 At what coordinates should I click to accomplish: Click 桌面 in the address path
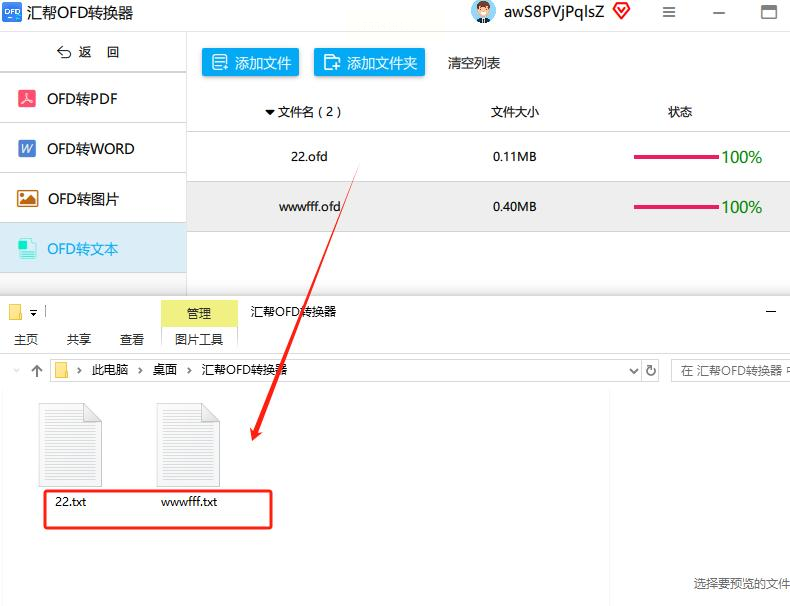165,370
